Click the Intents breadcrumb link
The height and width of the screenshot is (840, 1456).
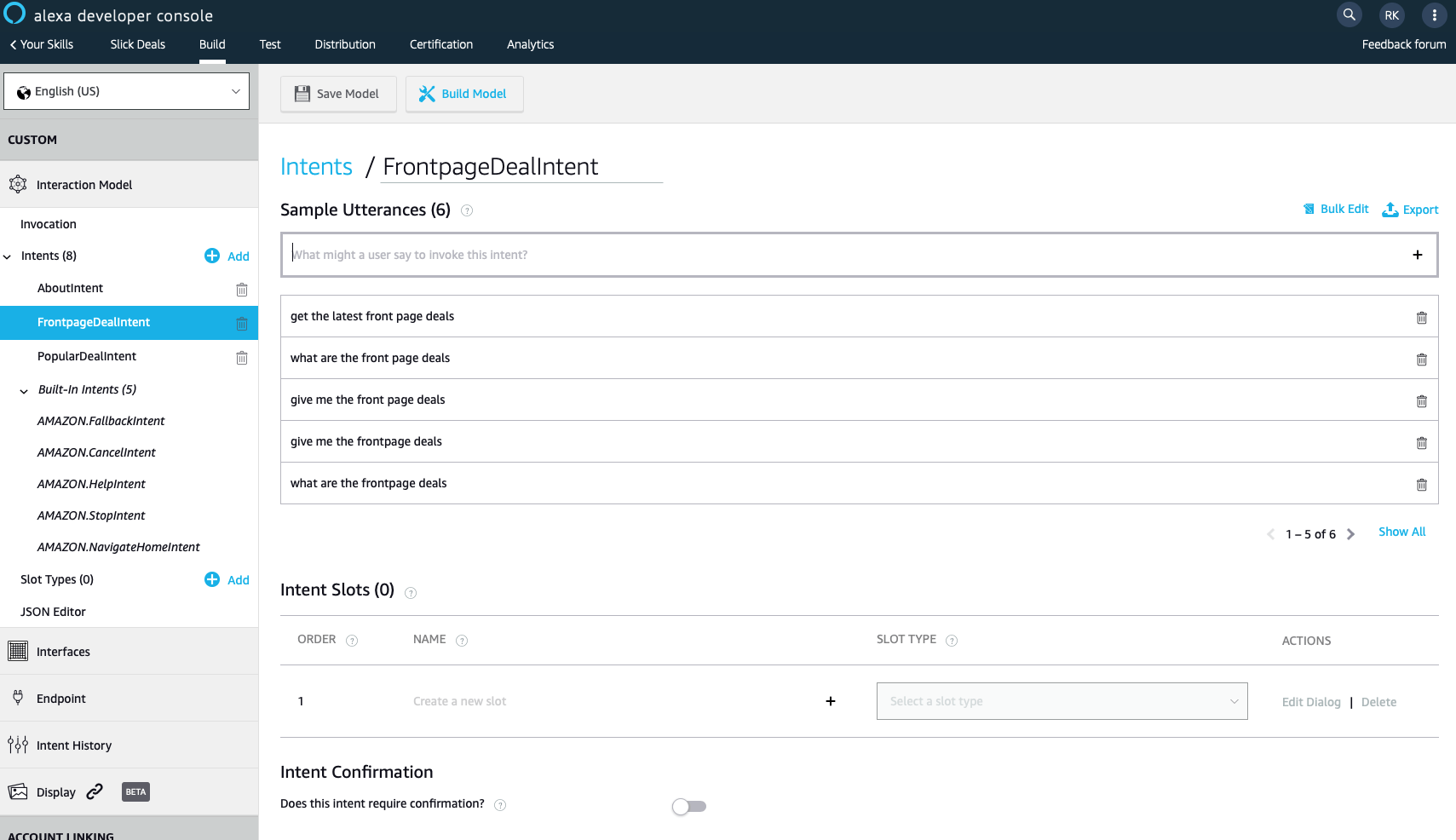pos(316,166)
